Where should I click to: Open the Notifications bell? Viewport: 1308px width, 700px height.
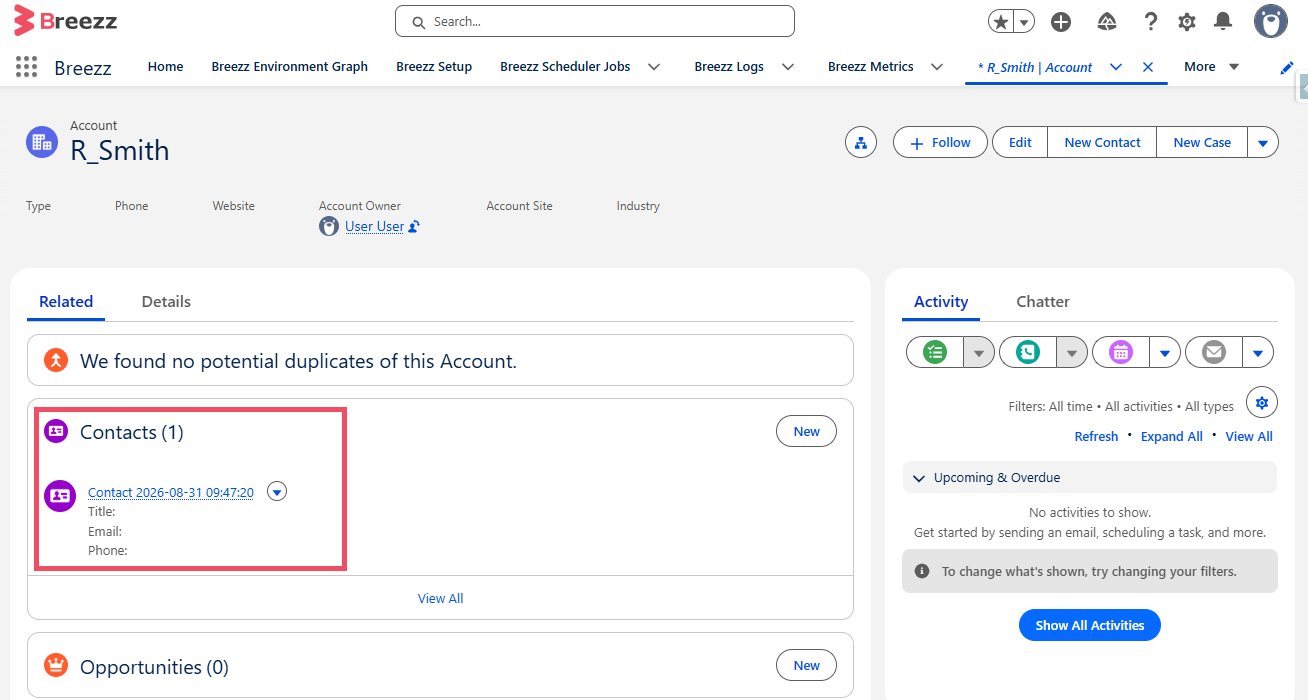1223,22
